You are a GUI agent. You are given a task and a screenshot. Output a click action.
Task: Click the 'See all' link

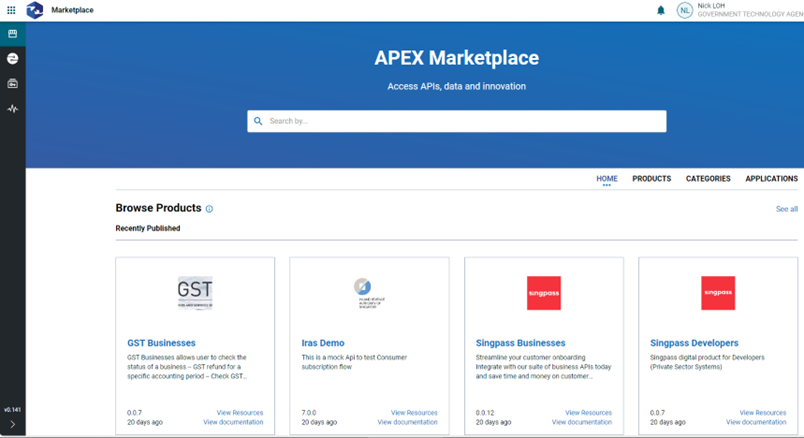[787, 209]
